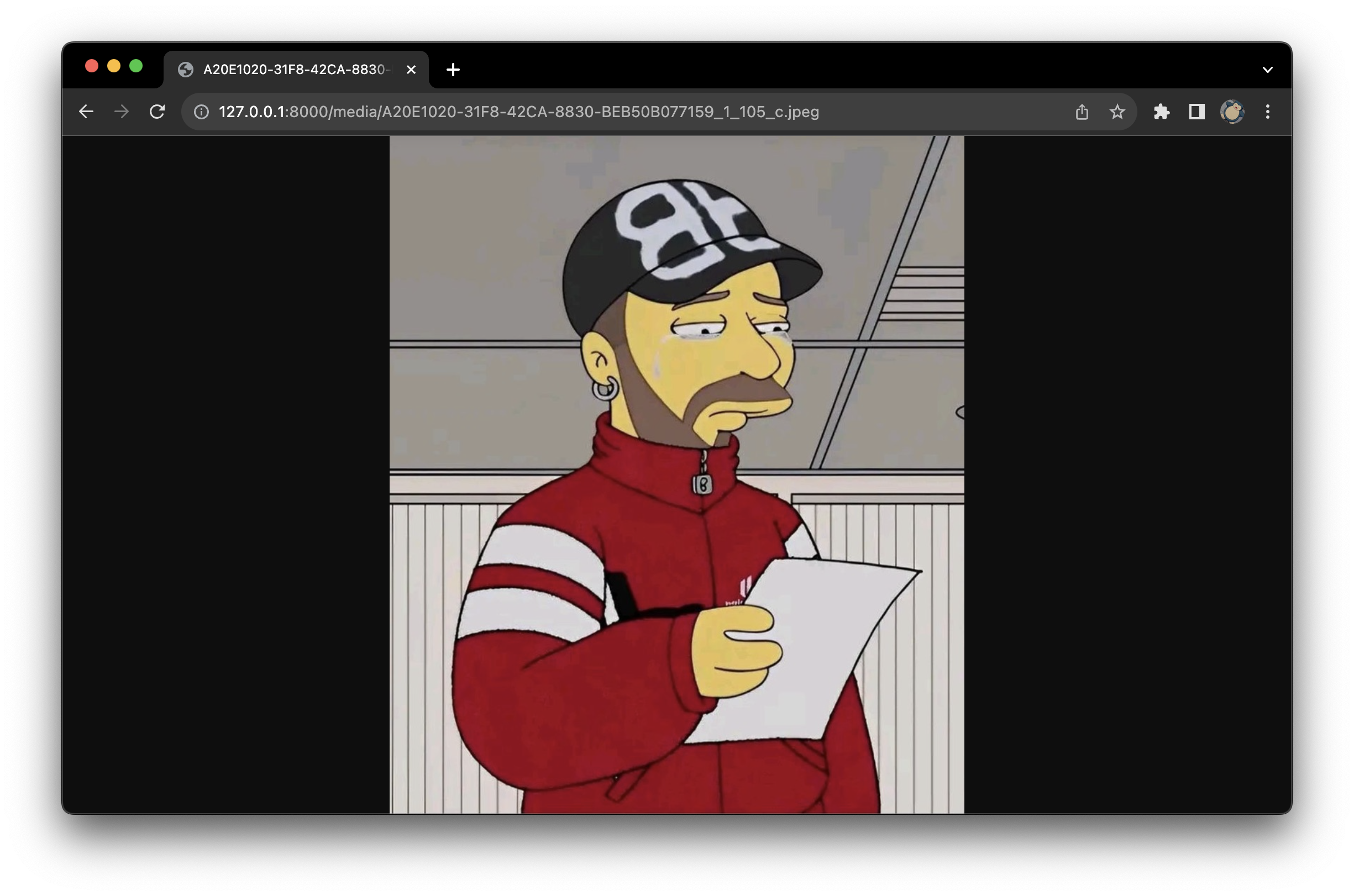This screenshot has width=1354, height=896.
Task: Expand the tab search dropdown chevron
Action: coord(1267,70)
